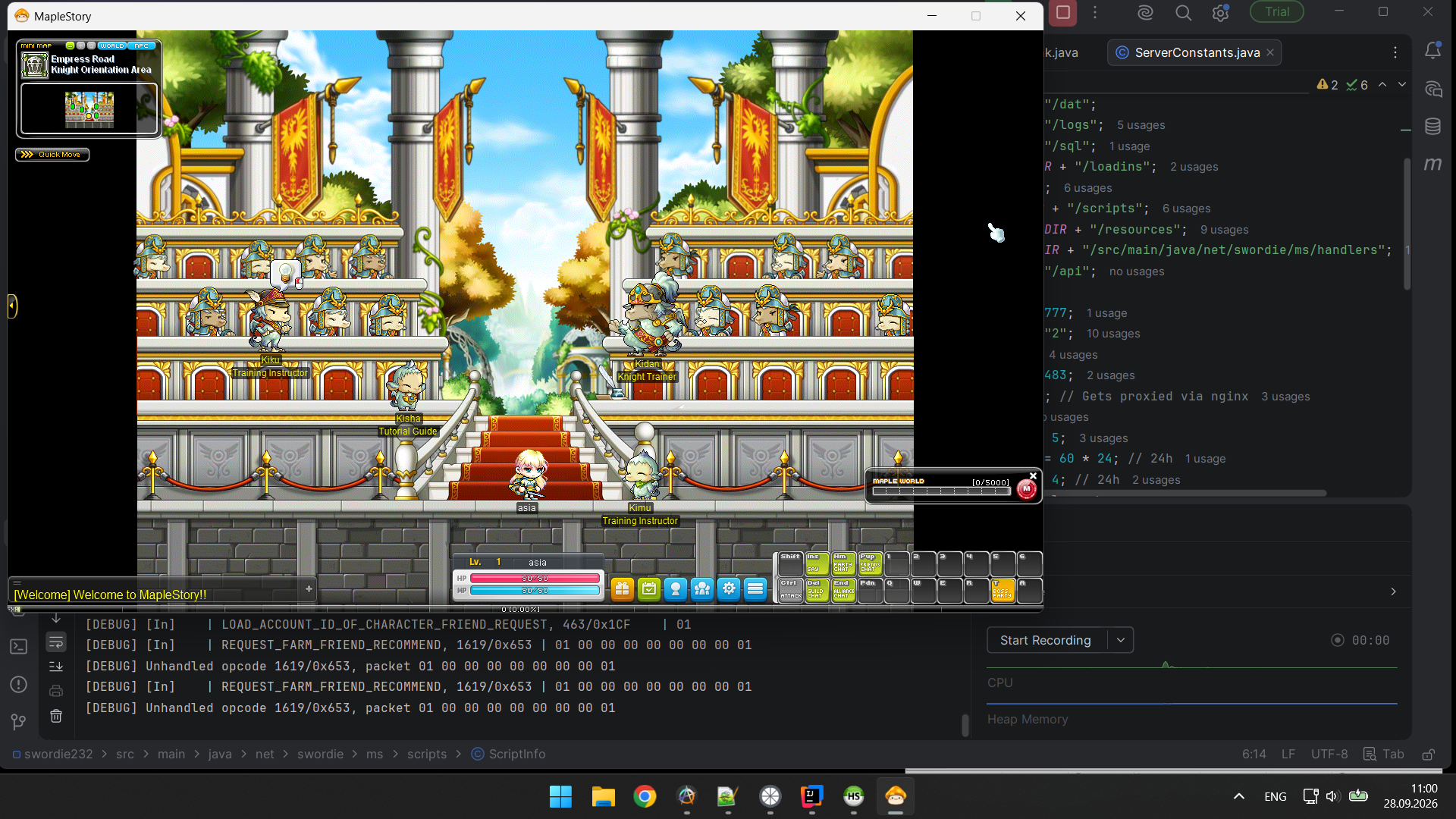1456x819 pixels.
Task: Toggle the Boss Party quick slot
Action: coord(1003,591)
